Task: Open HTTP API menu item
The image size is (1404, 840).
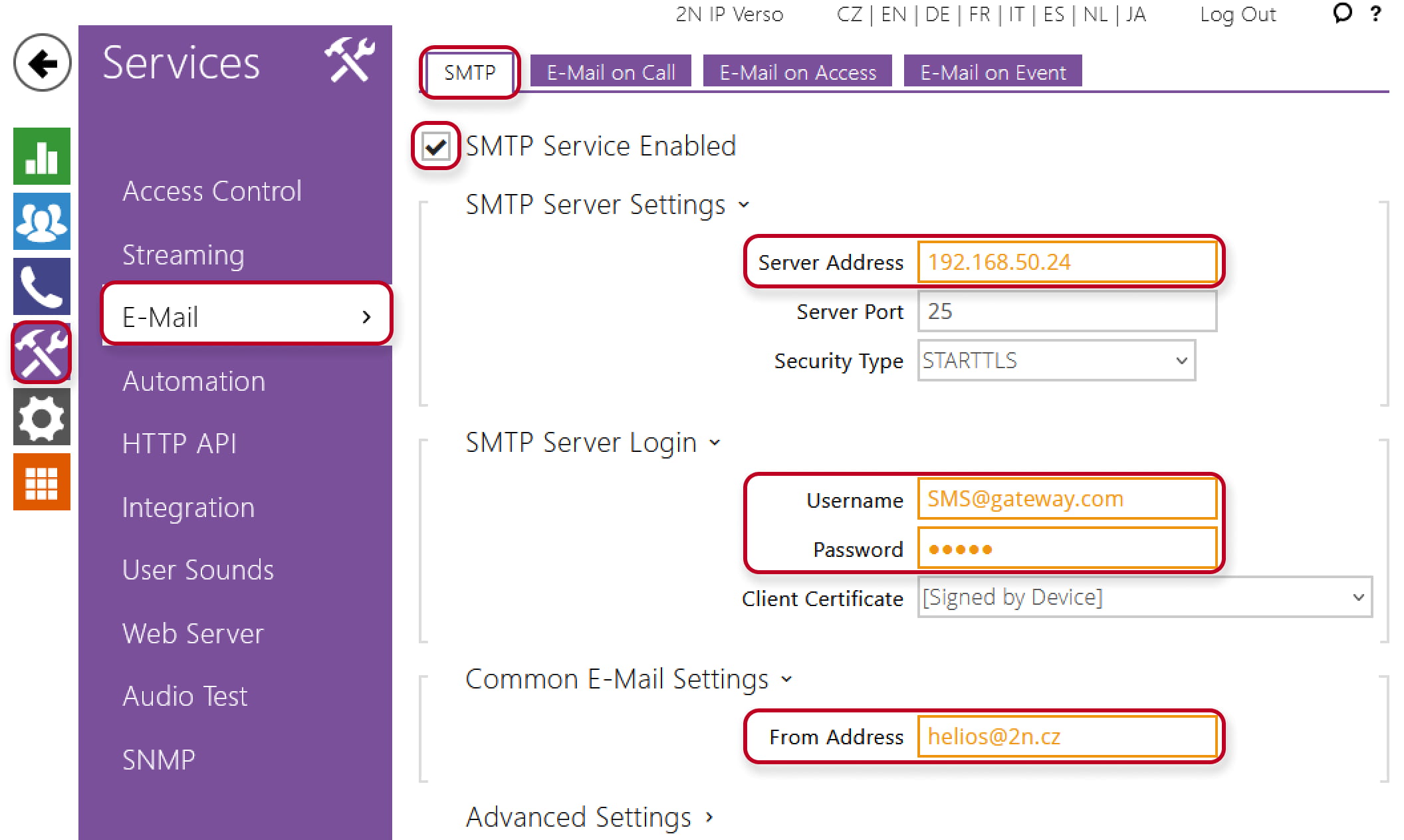Action: [179, 444]
